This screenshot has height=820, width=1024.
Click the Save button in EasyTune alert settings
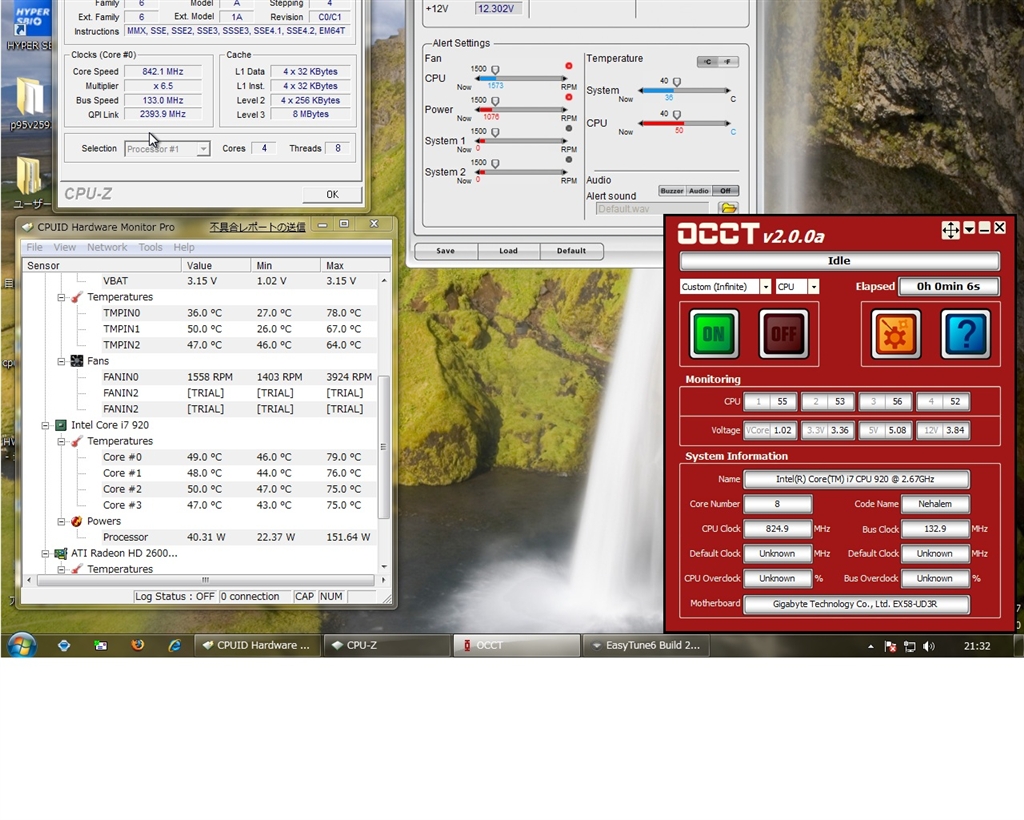tap(445, 251)
